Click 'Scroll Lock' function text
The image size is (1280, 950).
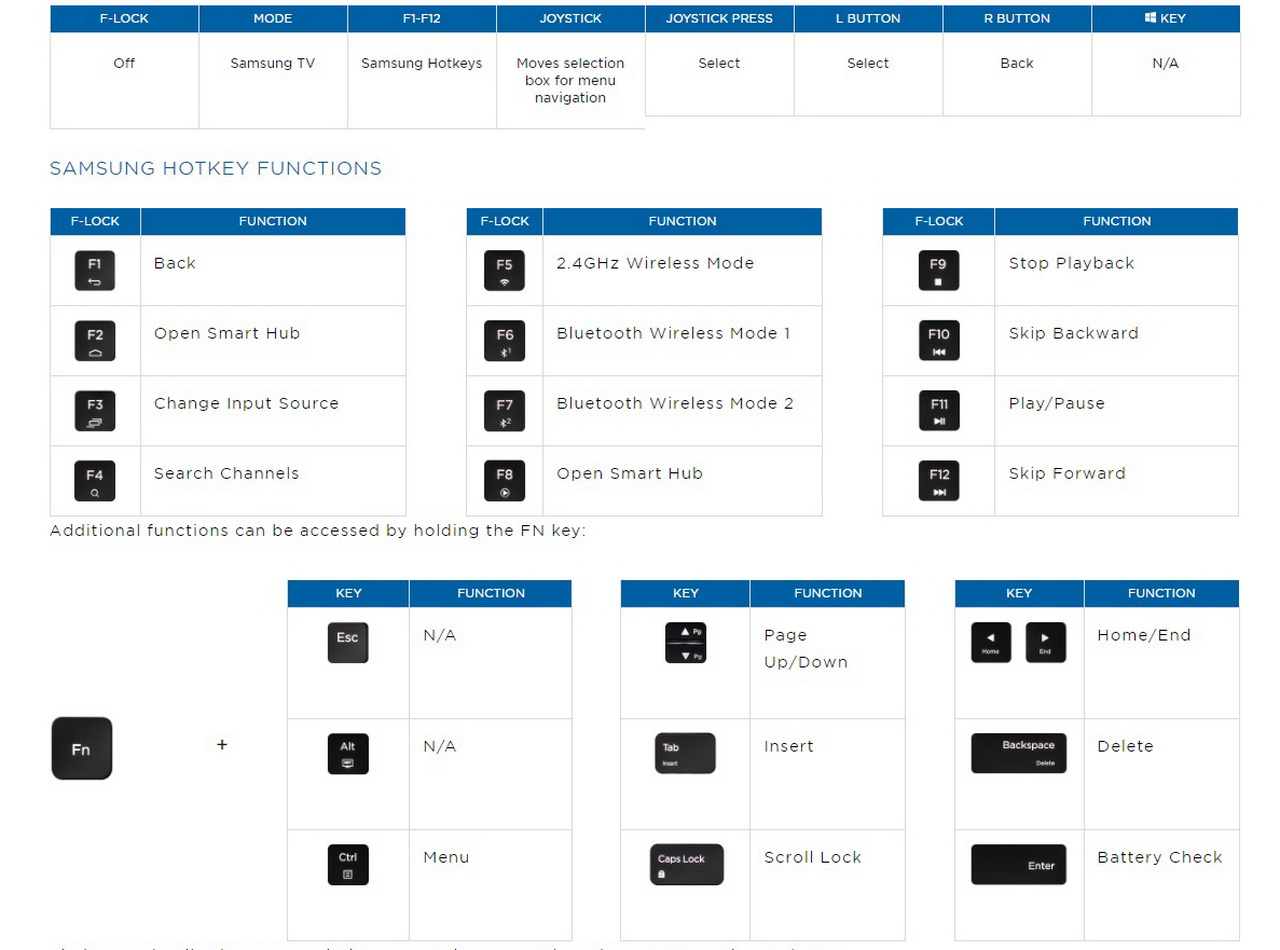[812, 858]
